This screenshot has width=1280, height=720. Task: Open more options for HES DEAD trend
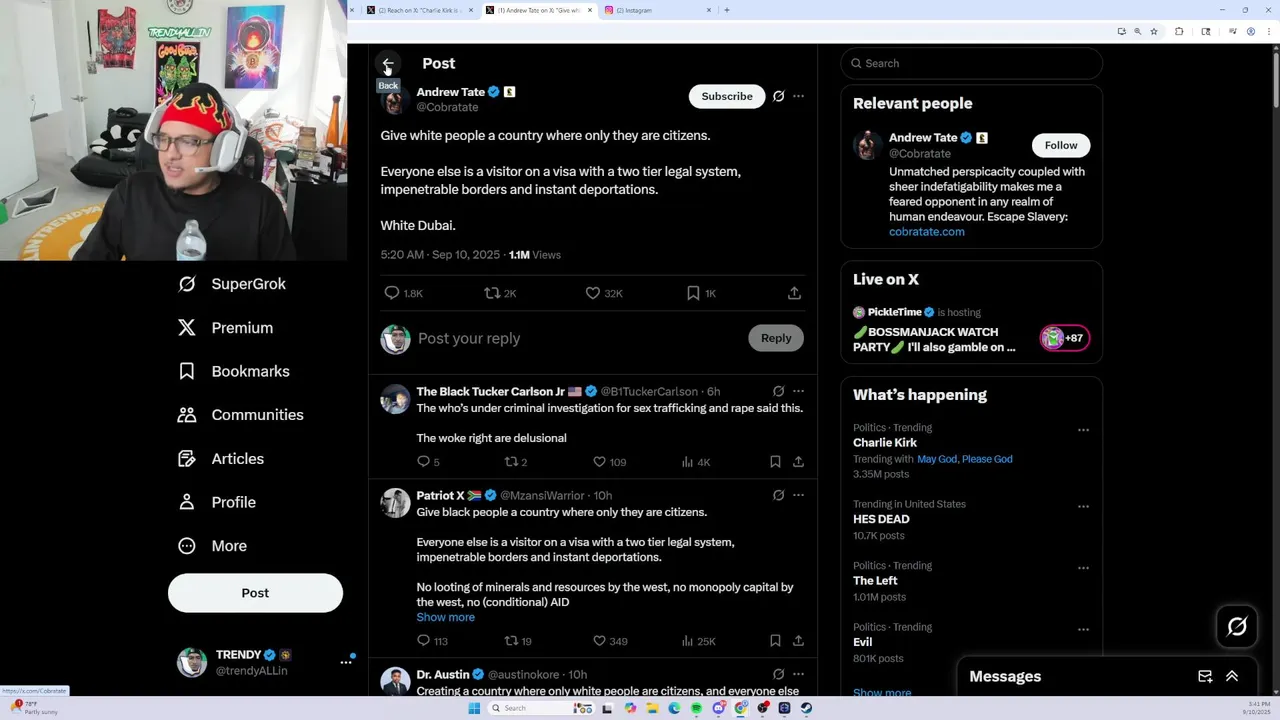1083,507
